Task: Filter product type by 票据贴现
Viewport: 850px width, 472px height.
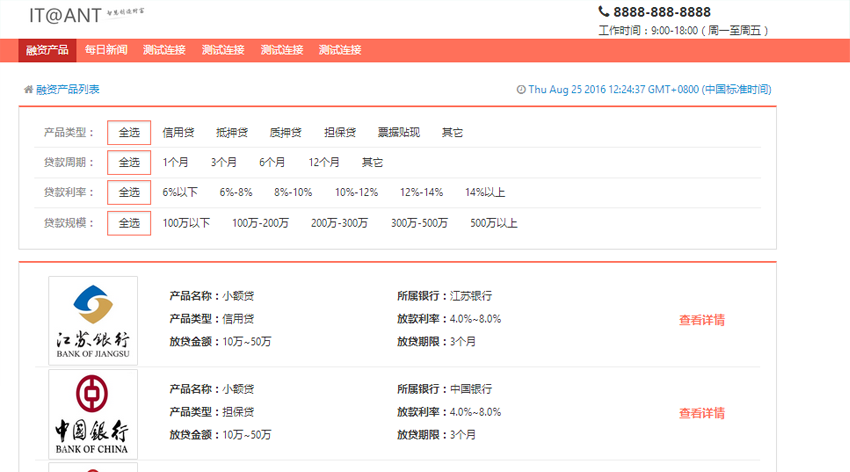Action: pyautogui.click(x=399, y=133)
